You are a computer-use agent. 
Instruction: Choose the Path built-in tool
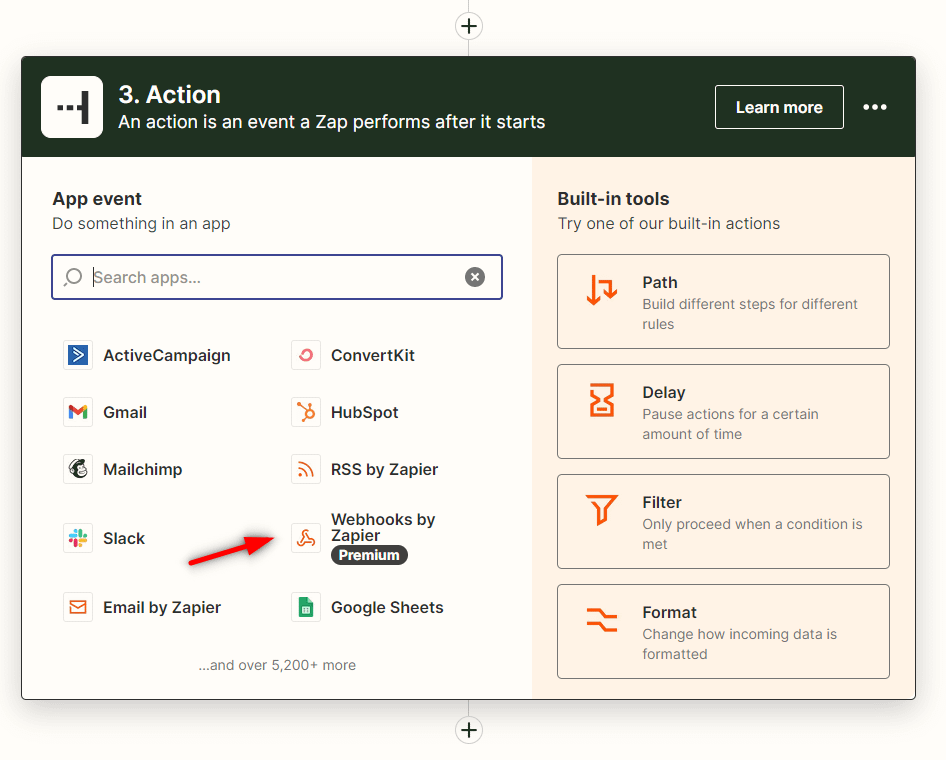723,302
